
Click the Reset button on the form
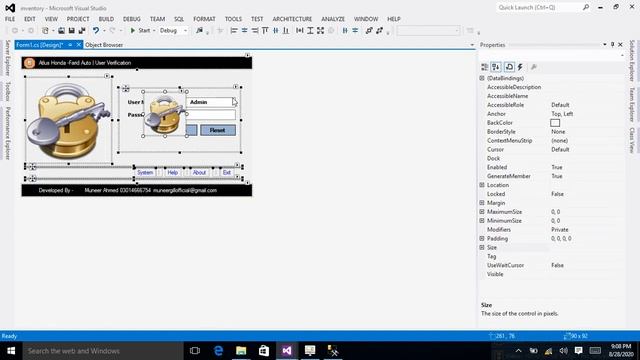coord(218,130)
